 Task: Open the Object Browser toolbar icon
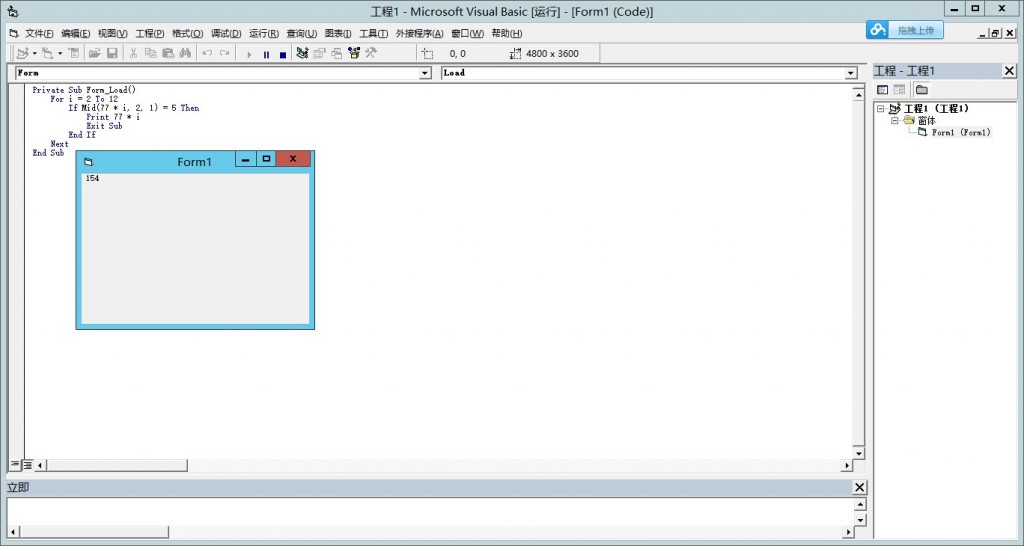pos(353,54)
